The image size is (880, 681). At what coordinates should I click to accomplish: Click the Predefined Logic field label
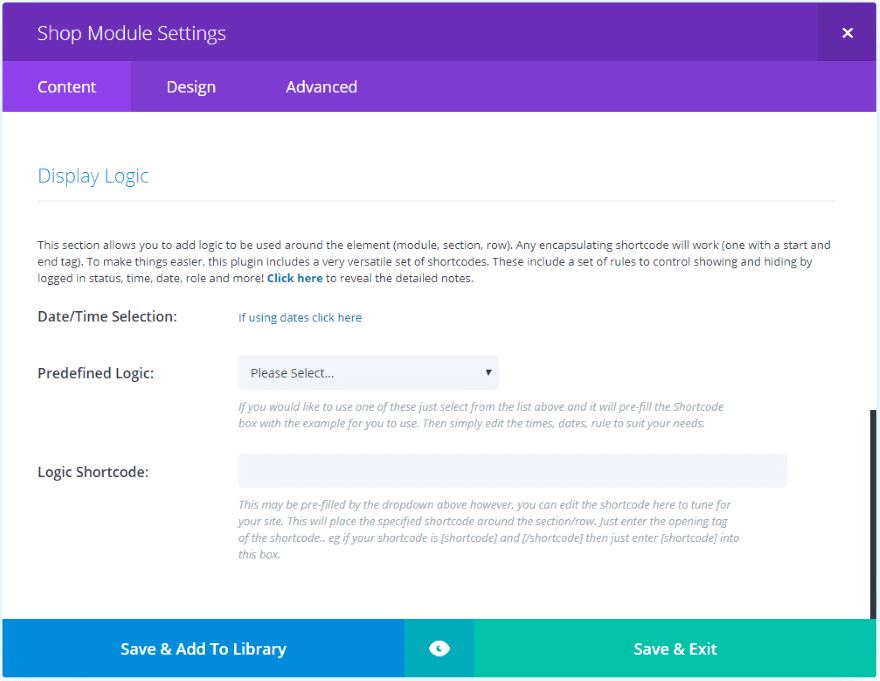96,373
